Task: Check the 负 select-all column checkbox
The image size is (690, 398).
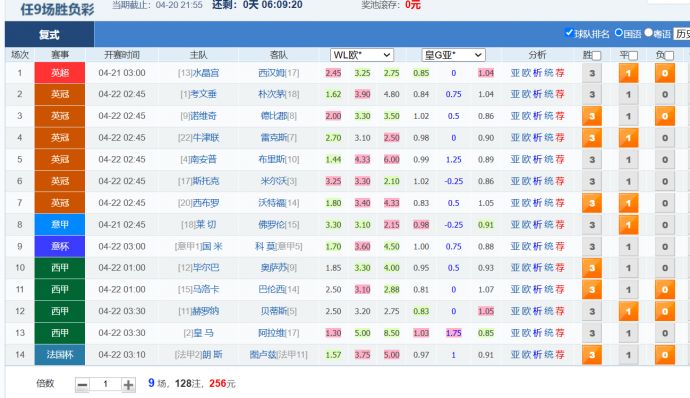Action: pyautogui.click(x=669, y=55)
